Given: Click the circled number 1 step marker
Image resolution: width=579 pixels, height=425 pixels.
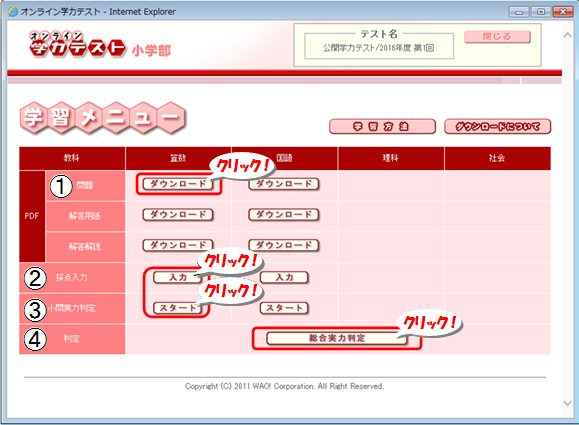Looking at the screenshot, I should 61,186.
